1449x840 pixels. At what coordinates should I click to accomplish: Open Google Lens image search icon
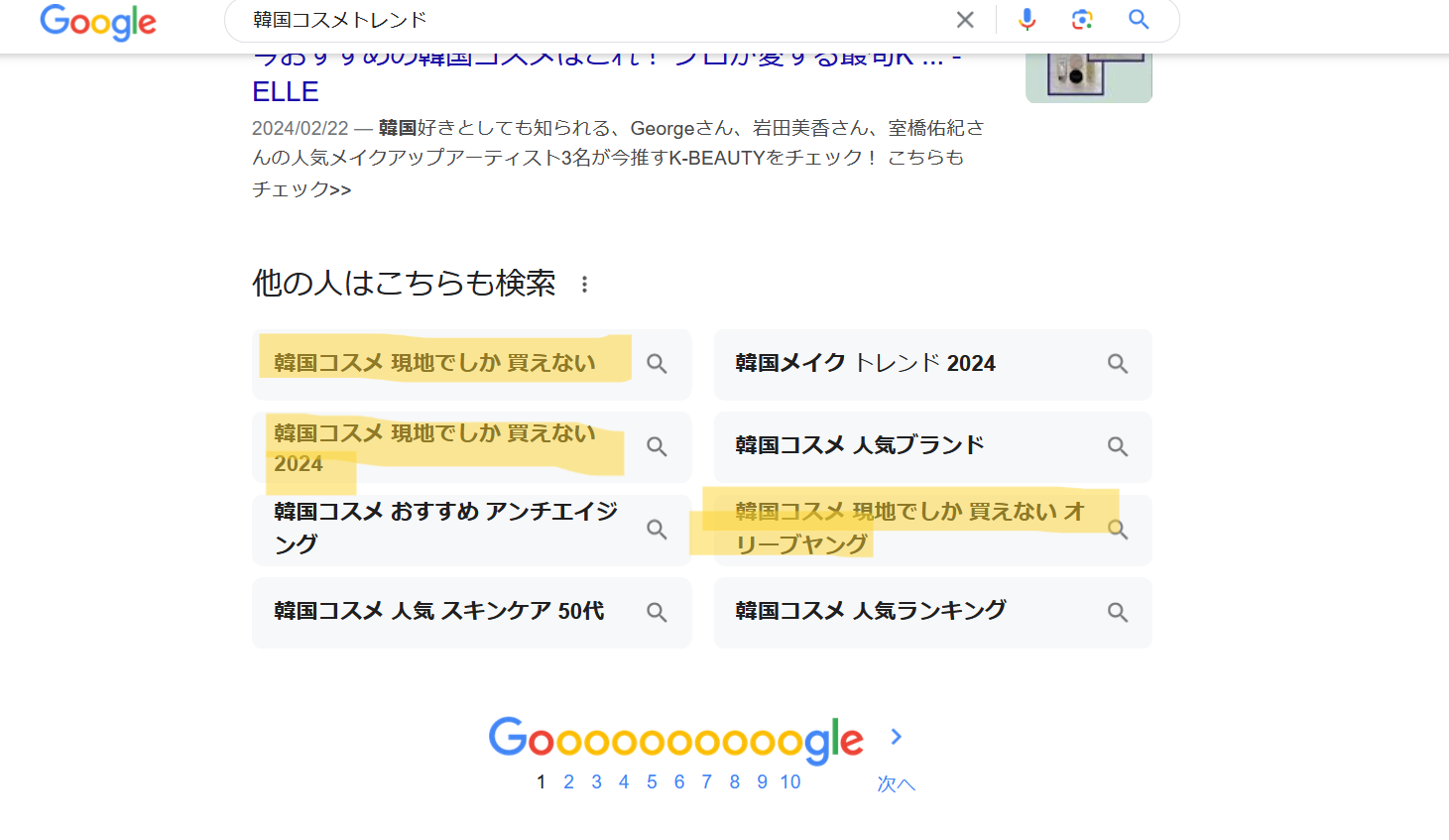(1082, 20)
